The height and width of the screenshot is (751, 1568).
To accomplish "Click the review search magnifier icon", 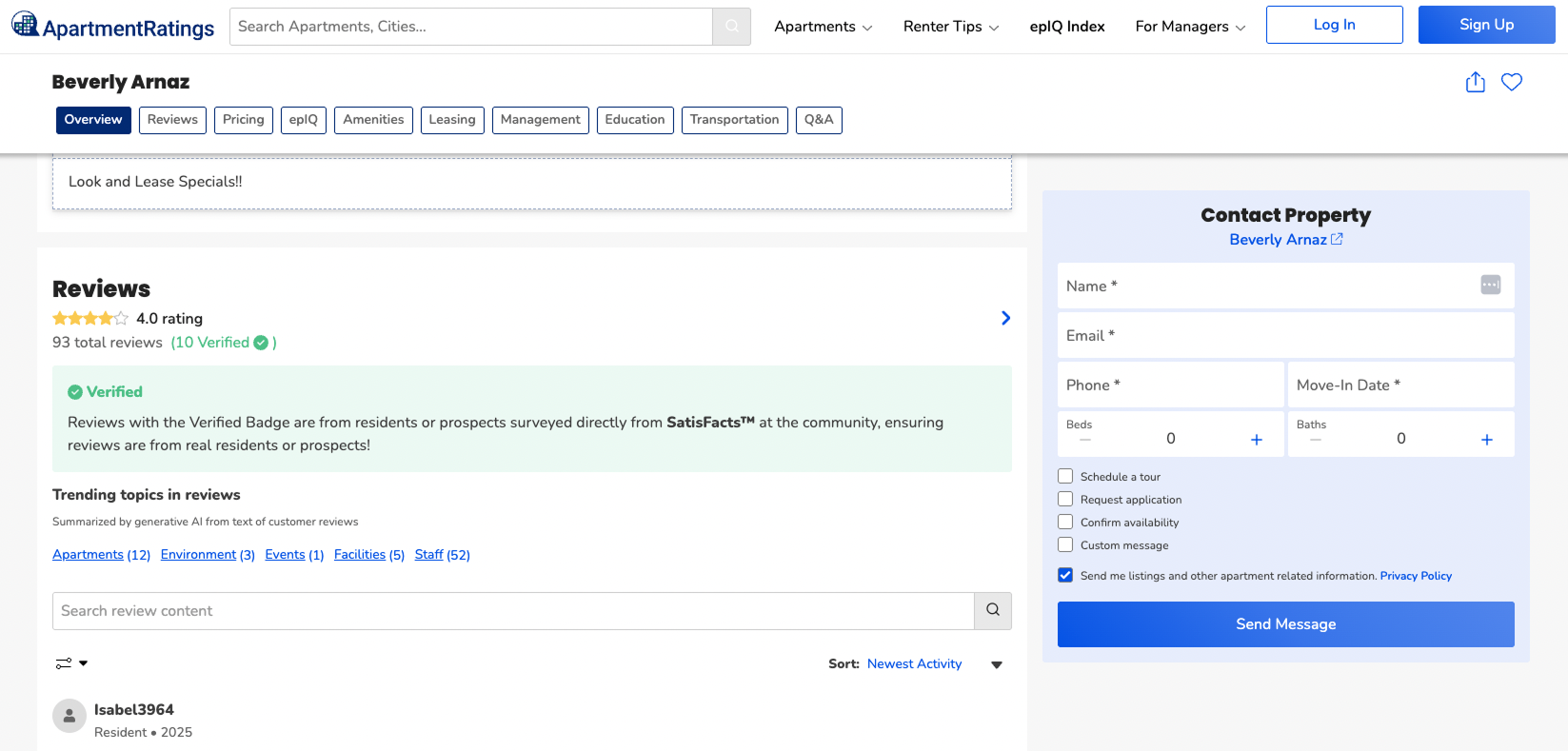I will 992,611.
